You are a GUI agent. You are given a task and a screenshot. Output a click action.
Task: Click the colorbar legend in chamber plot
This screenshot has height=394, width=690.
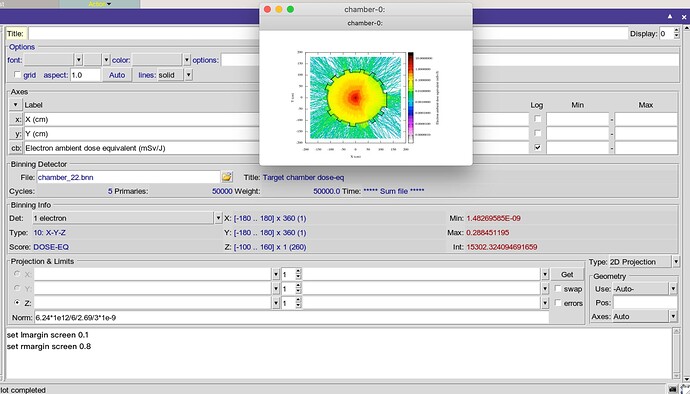[411, 97]
